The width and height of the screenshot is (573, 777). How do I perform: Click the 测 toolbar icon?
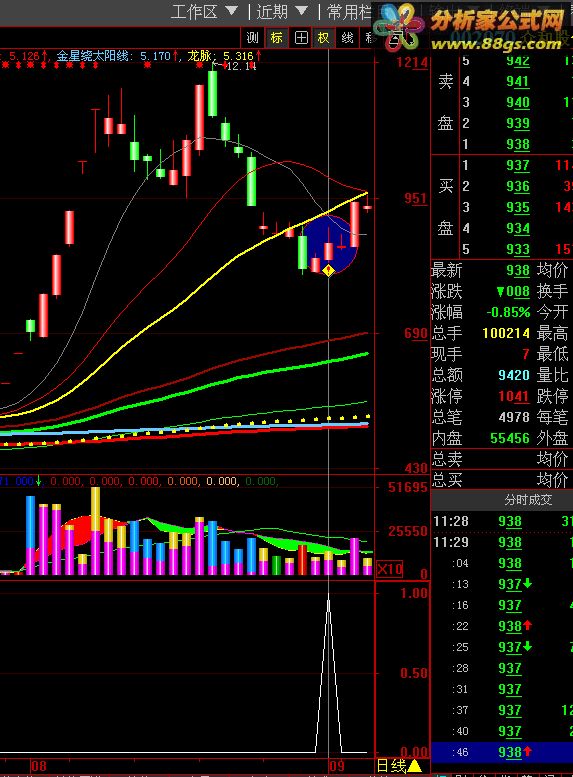pyautogui.click(x=253, y=37)
